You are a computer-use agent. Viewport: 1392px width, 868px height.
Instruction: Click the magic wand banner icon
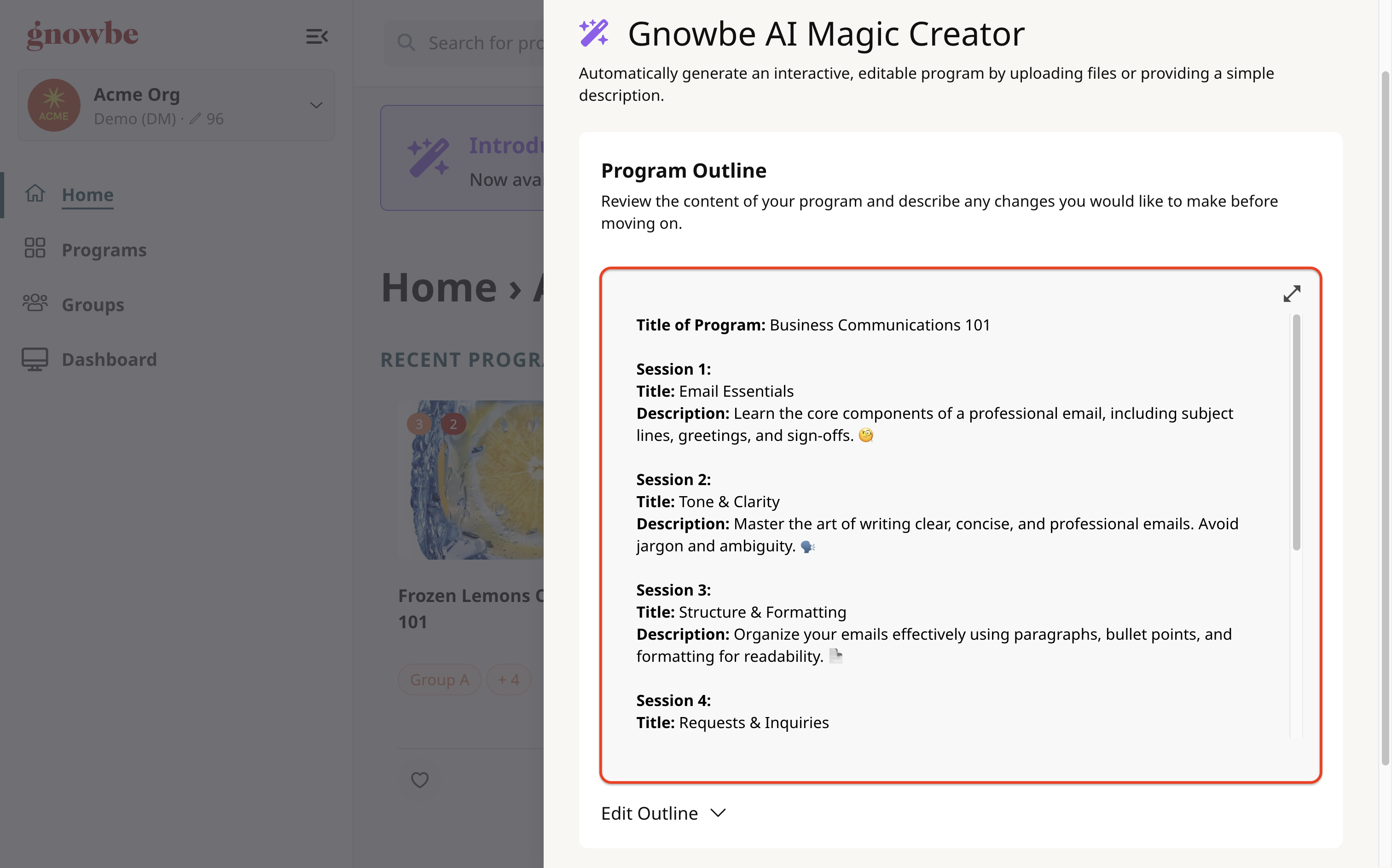click(x=428, y=157)
